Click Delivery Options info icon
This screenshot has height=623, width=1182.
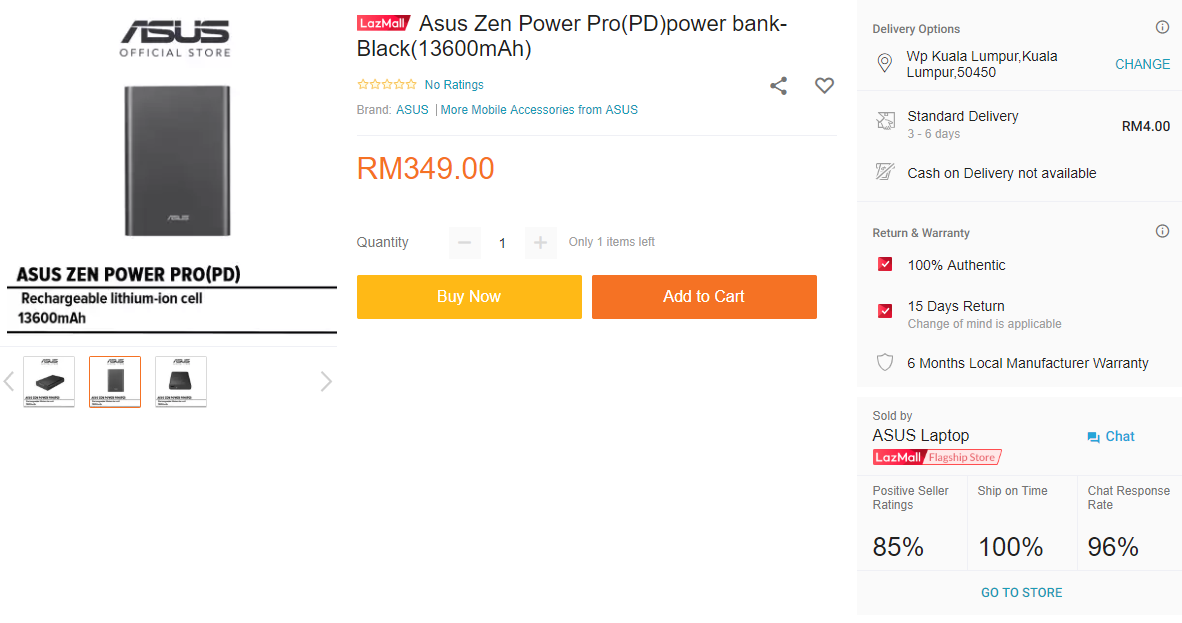pyautogui.click(x=1162, y=28)
